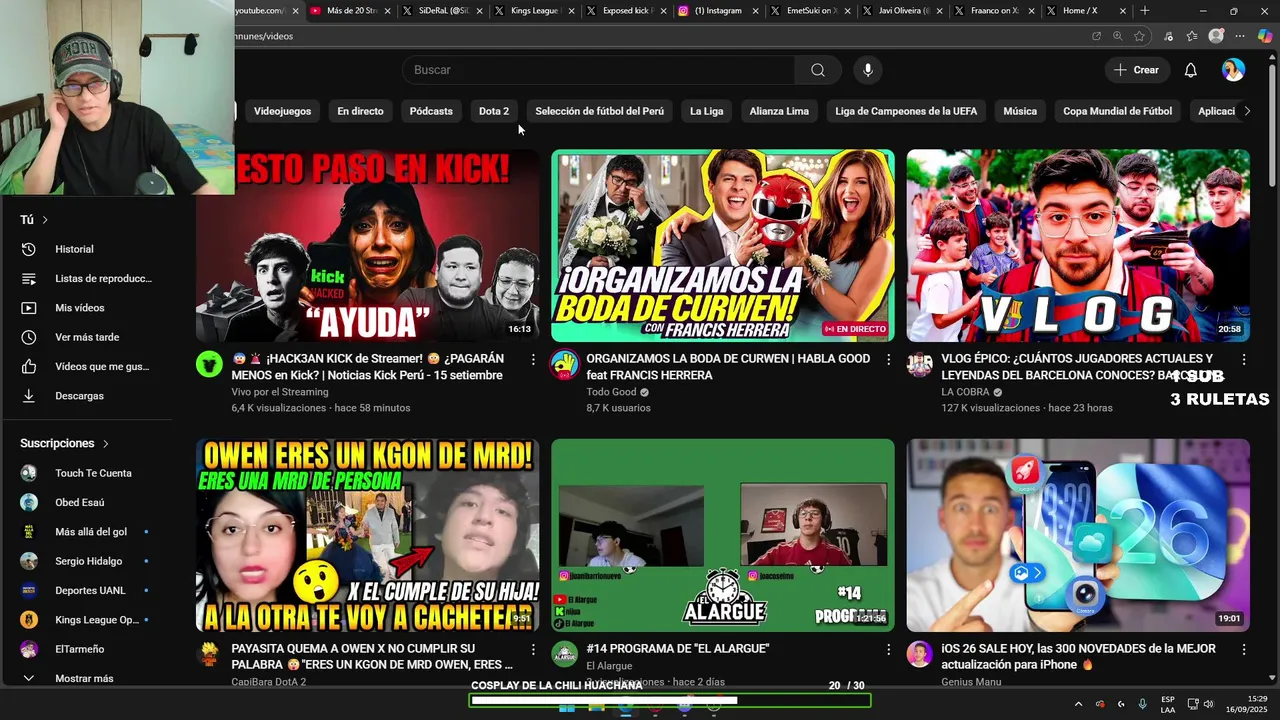Screen dimensions: 1280x720
Task: Open the 'OWEN ERES UN KGON' thumbnail
Action: pos(367,535)
